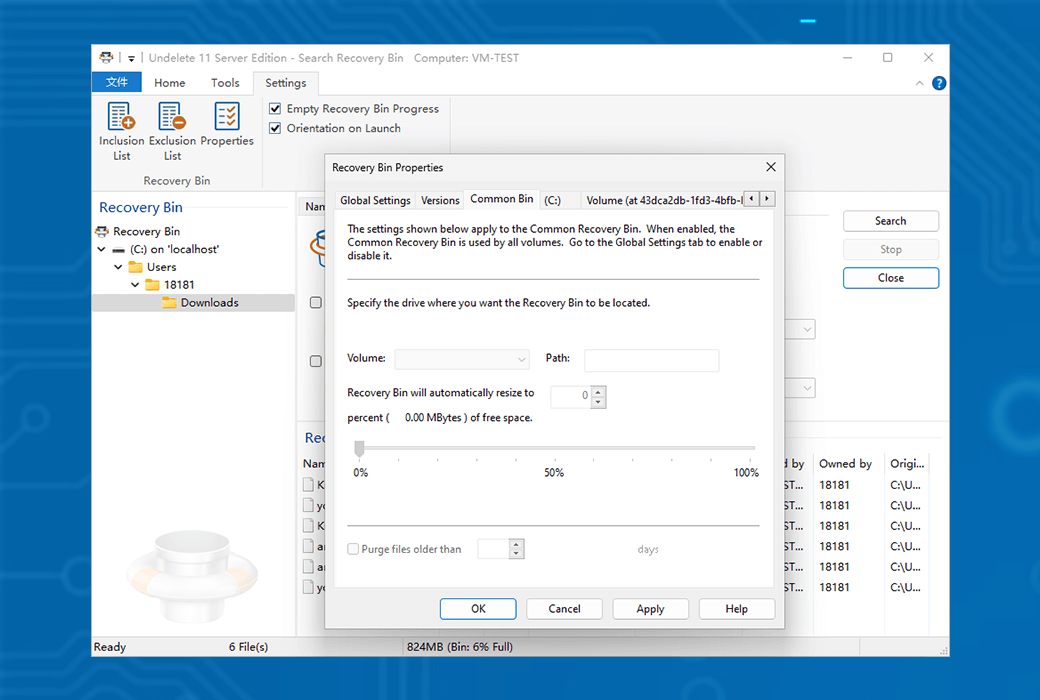Enable Purge files older than checkbox

pos(353,549)
